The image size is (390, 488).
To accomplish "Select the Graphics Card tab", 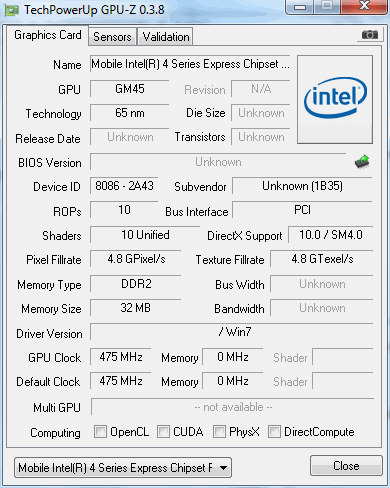I will point(47,35).
